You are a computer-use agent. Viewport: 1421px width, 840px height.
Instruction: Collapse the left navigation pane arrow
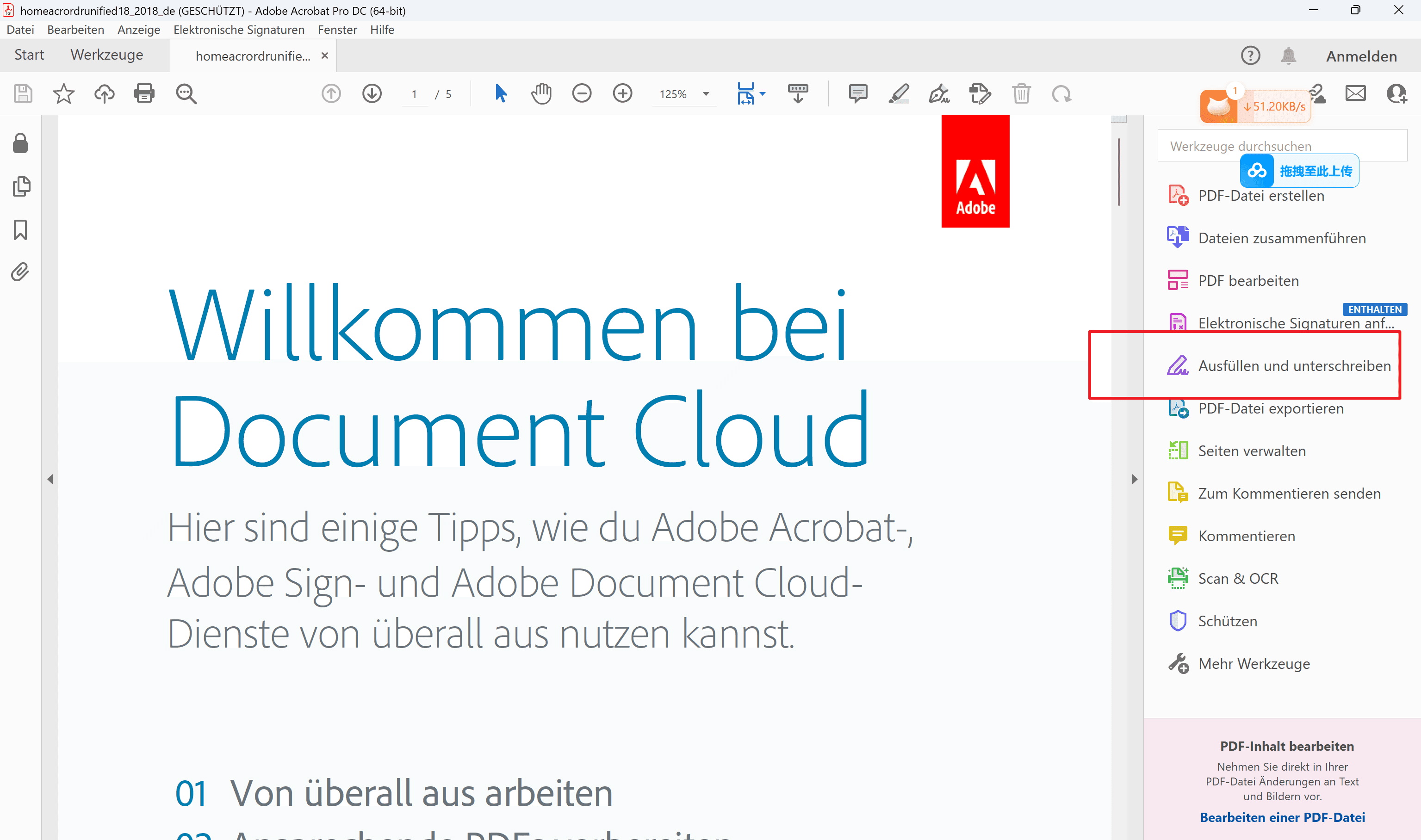click(x=50, y=479)
